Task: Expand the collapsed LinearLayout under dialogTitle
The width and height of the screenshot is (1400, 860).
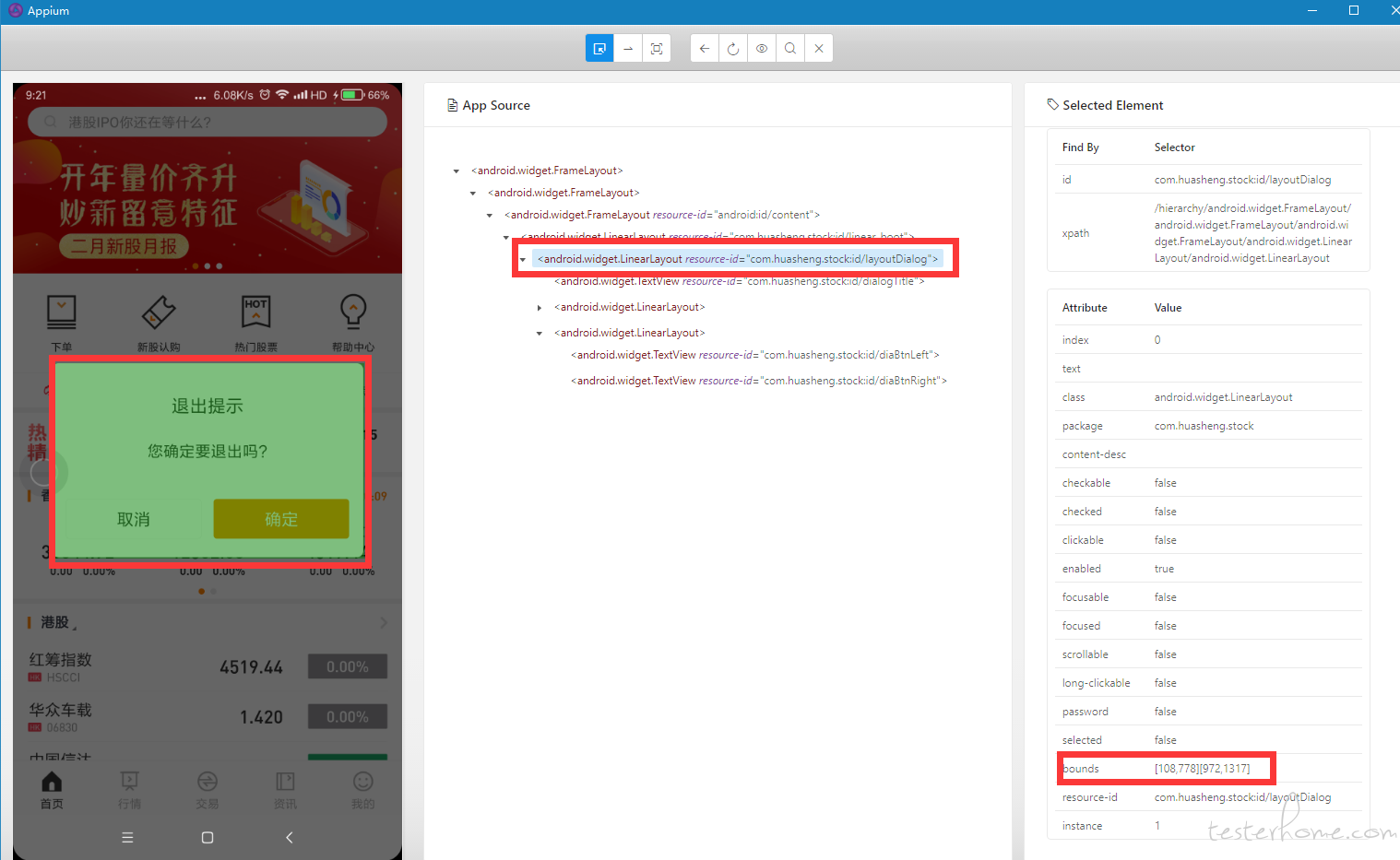Action: coord(540,307)
